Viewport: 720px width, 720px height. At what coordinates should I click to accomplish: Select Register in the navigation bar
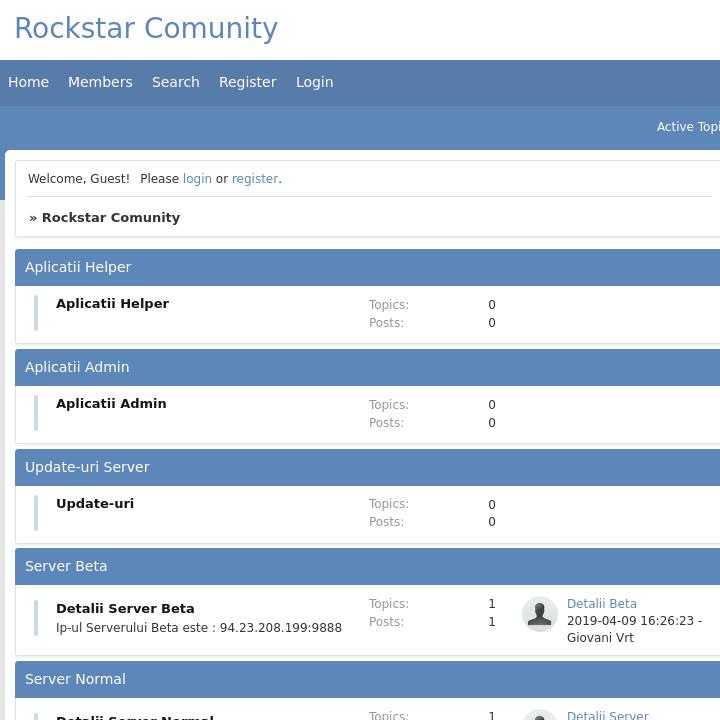tap(247, 82)
